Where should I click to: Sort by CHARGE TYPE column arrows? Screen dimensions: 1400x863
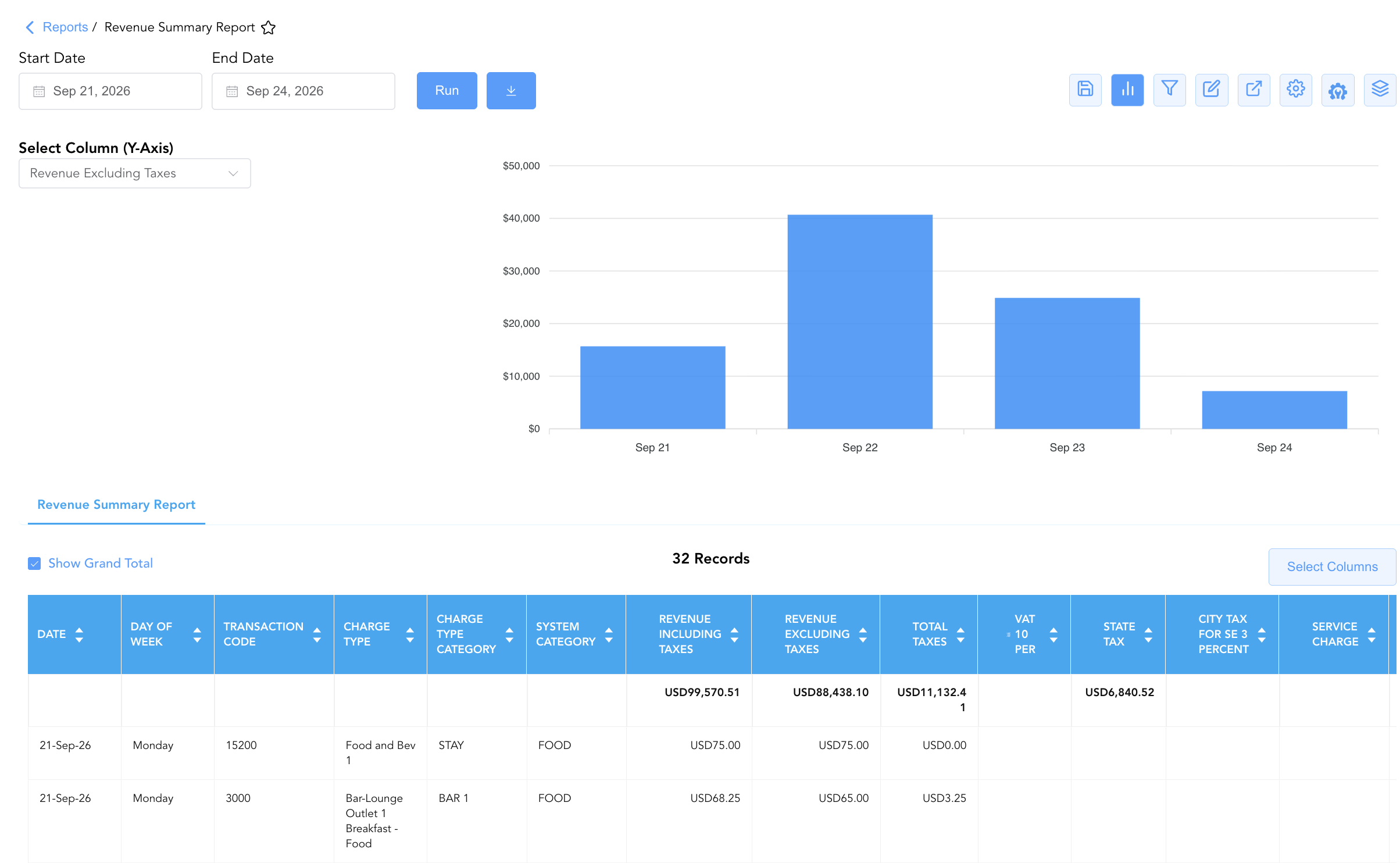pyautogui.click(x=410, y=634)
